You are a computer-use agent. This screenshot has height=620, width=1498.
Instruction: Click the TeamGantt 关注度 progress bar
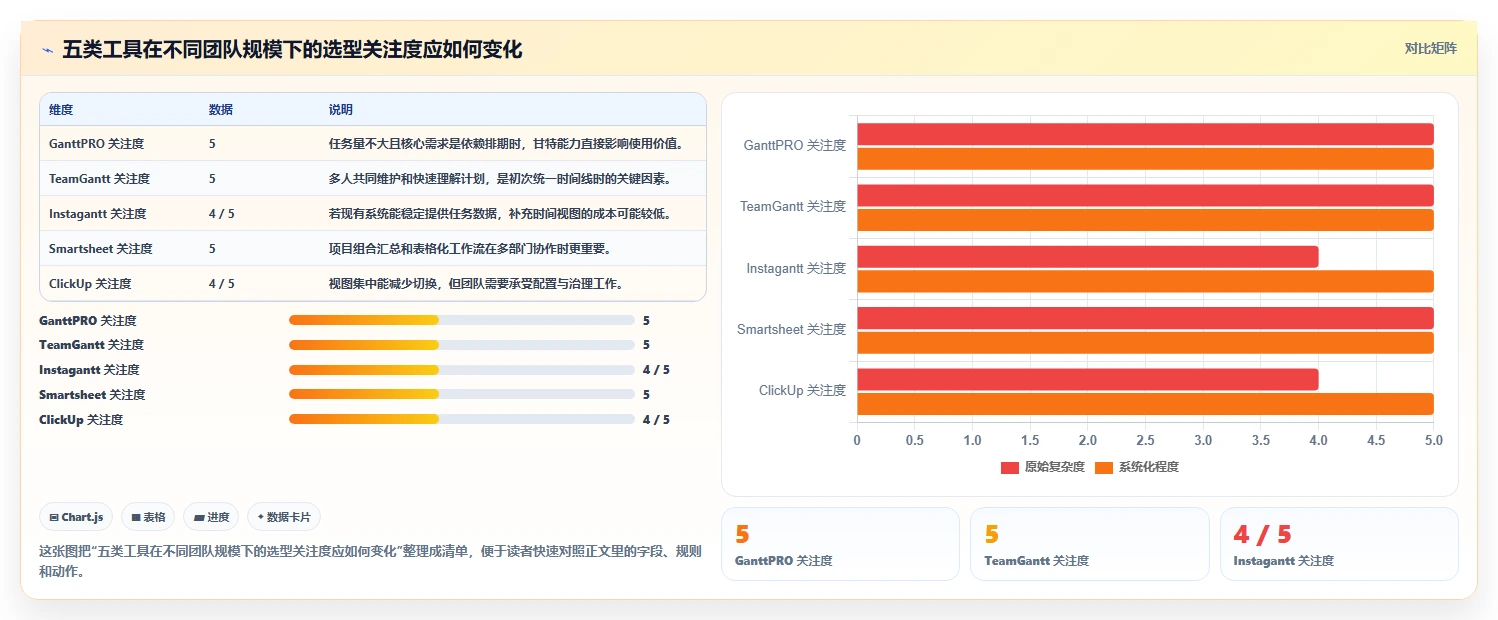click(462, 345)
